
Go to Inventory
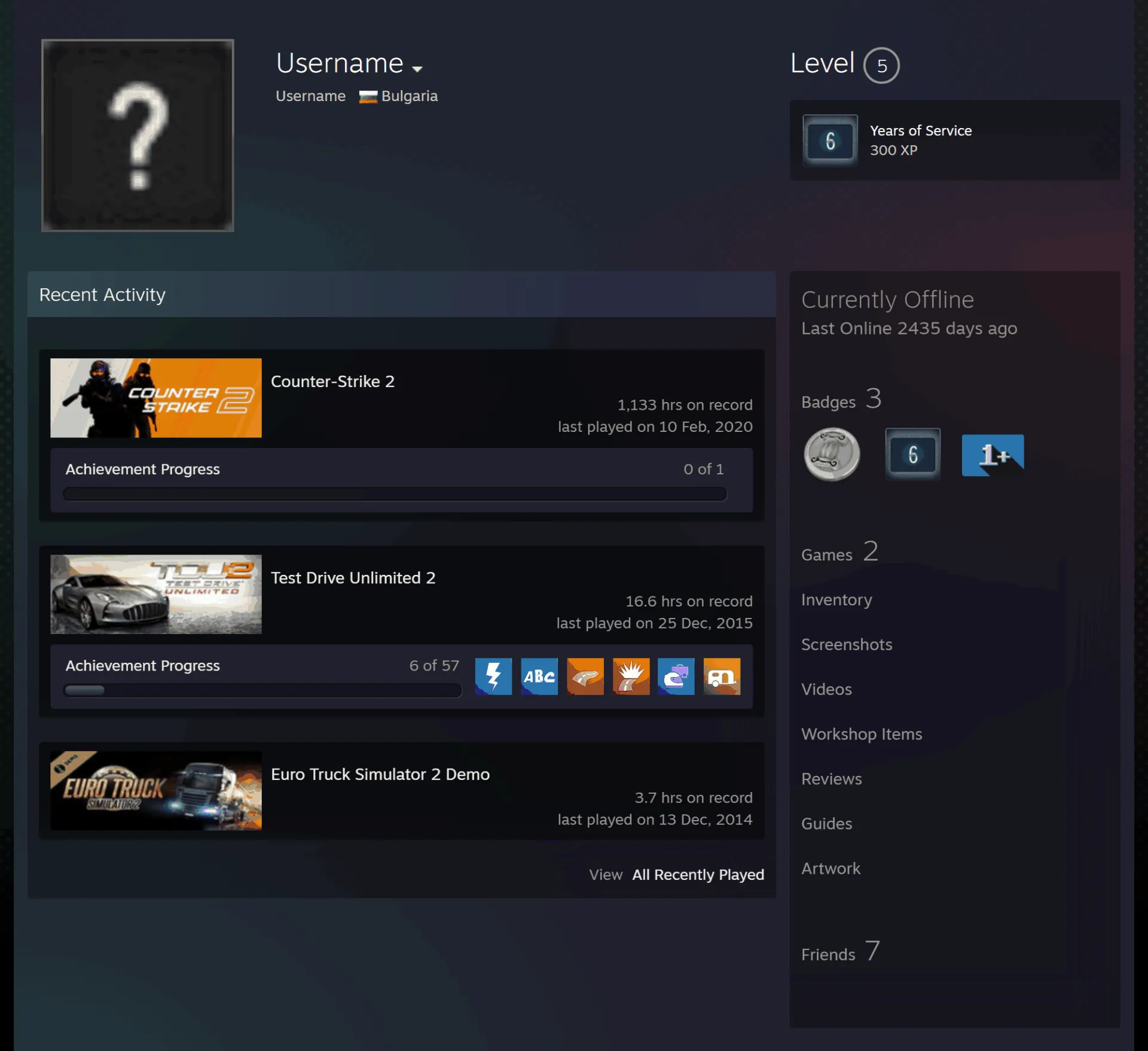836,600
